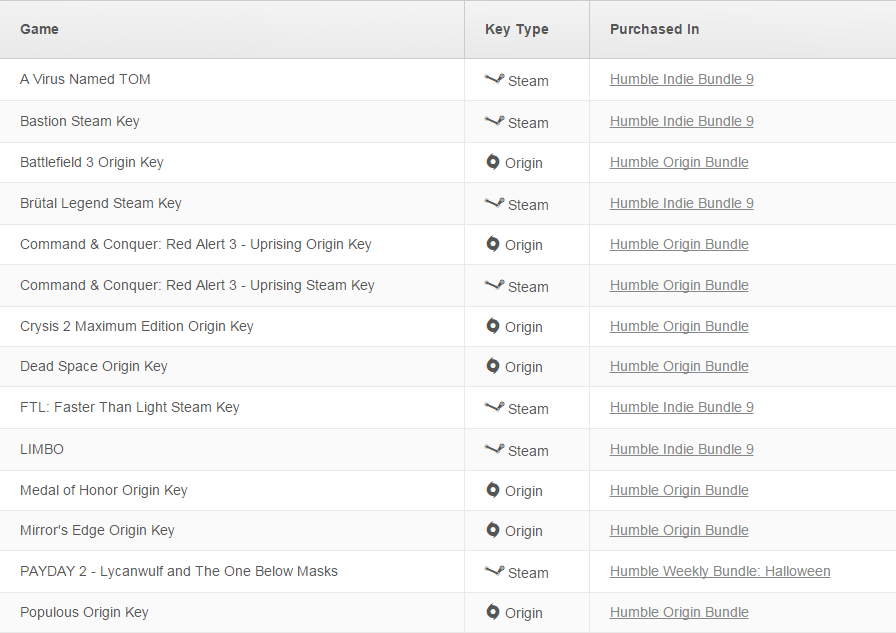The height and width of the screenshot is (633, 896).
Task: Open the Humble Origin Bundle link for the Uprising Steam Key
Action: [679, 285]
